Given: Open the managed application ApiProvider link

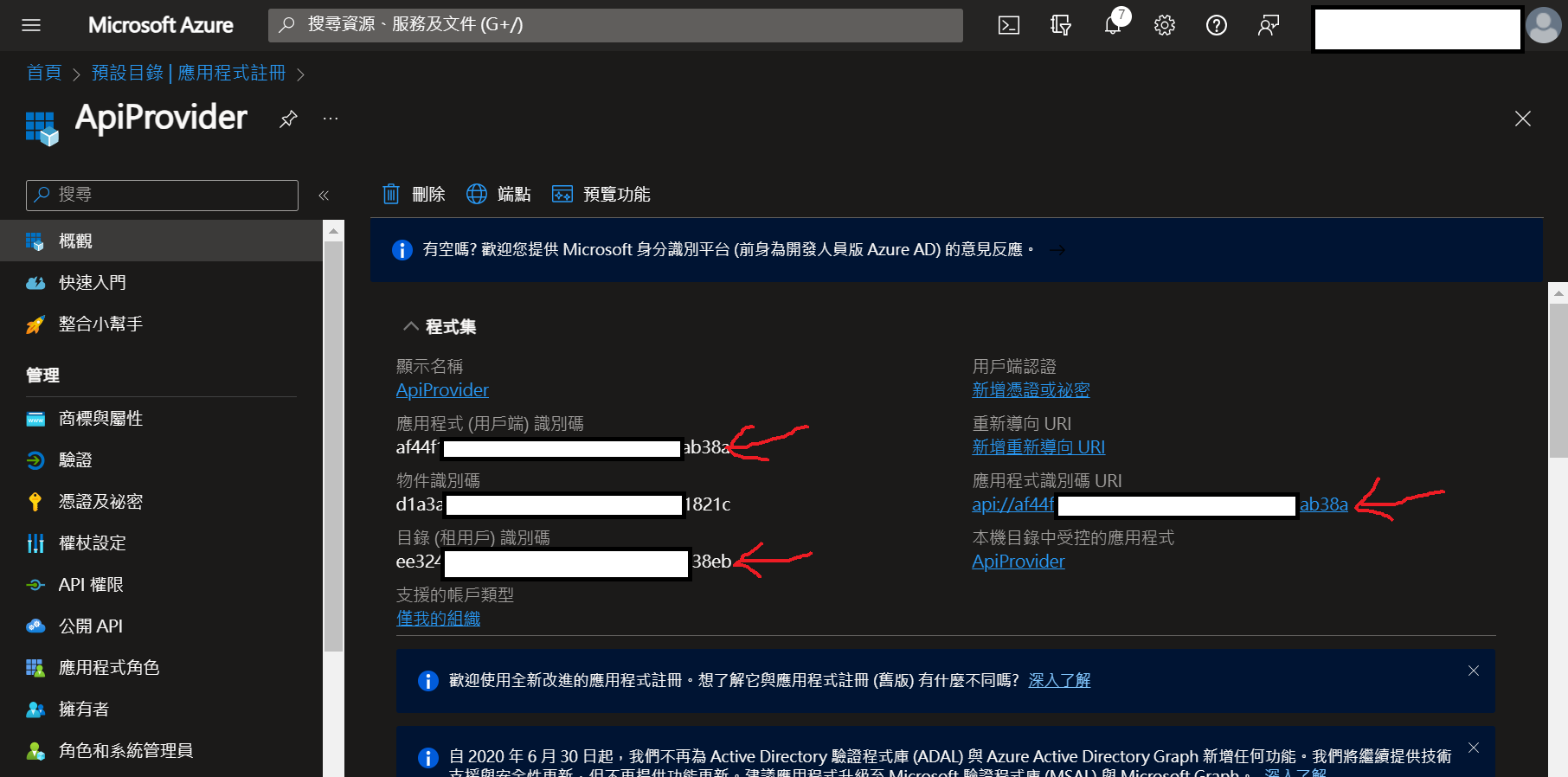Looking at the screenshot, I should click(x=1018, y=562).
